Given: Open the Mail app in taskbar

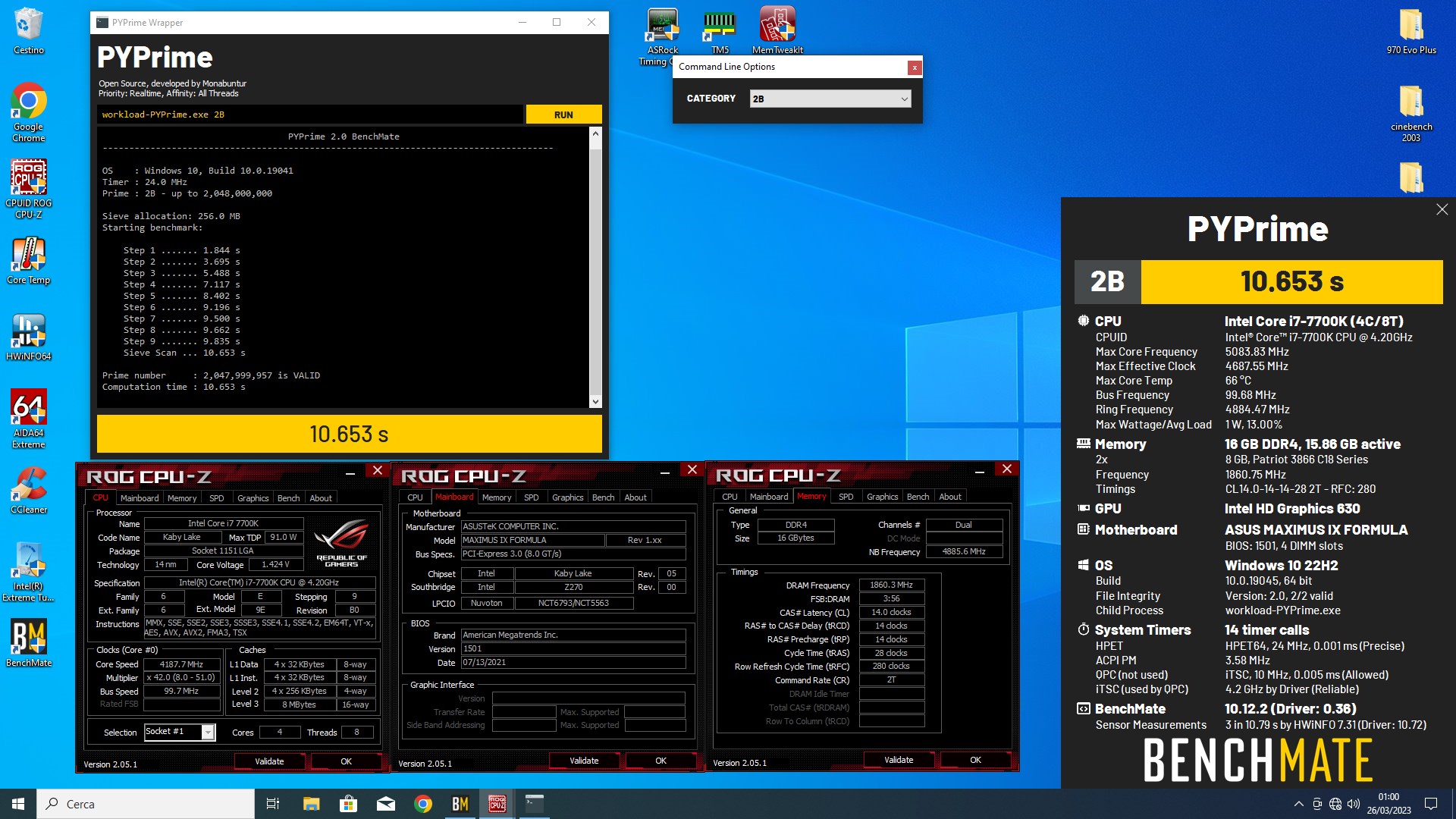Looking at the screenshot, I should pos(385,804).
